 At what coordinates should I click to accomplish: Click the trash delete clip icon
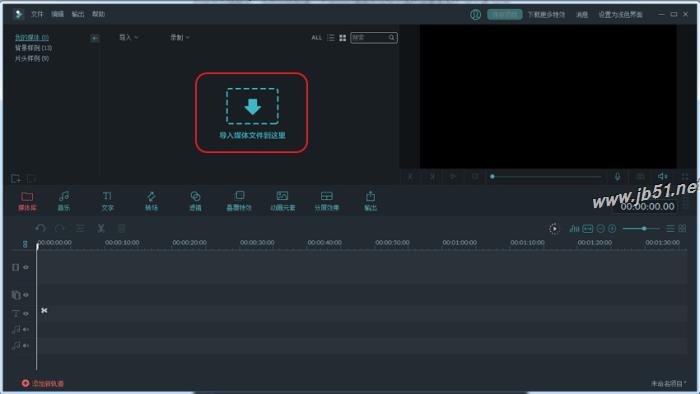point(121,228)
